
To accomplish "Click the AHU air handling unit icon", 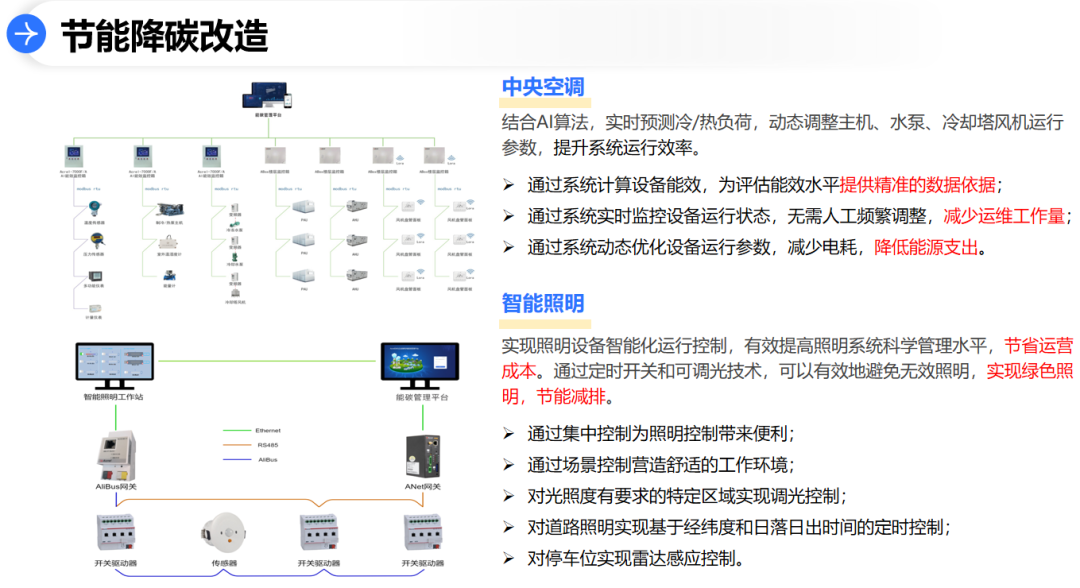I will [356, 208].
